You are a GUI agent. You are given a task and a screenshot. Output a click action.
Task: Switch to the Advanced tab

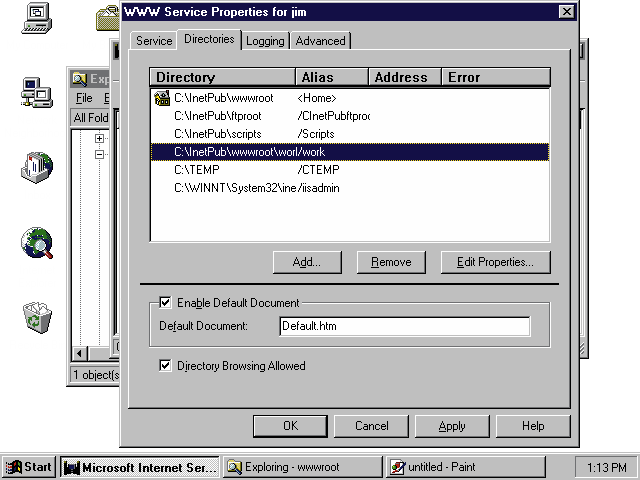click(x=320, y=41)
